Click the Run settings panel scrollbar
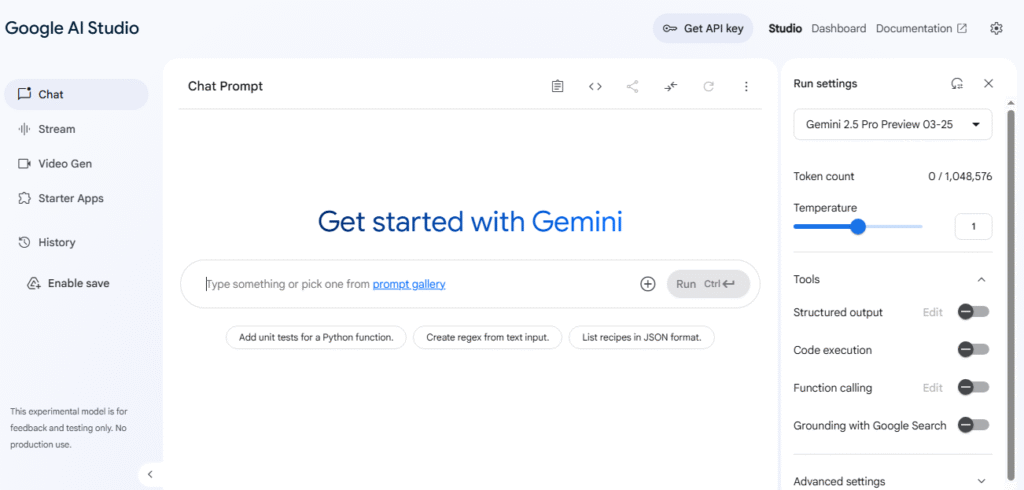Image resolution: width=1024 pixels, height=490 pixels. pyautogui.click(x=1012, y=294)
